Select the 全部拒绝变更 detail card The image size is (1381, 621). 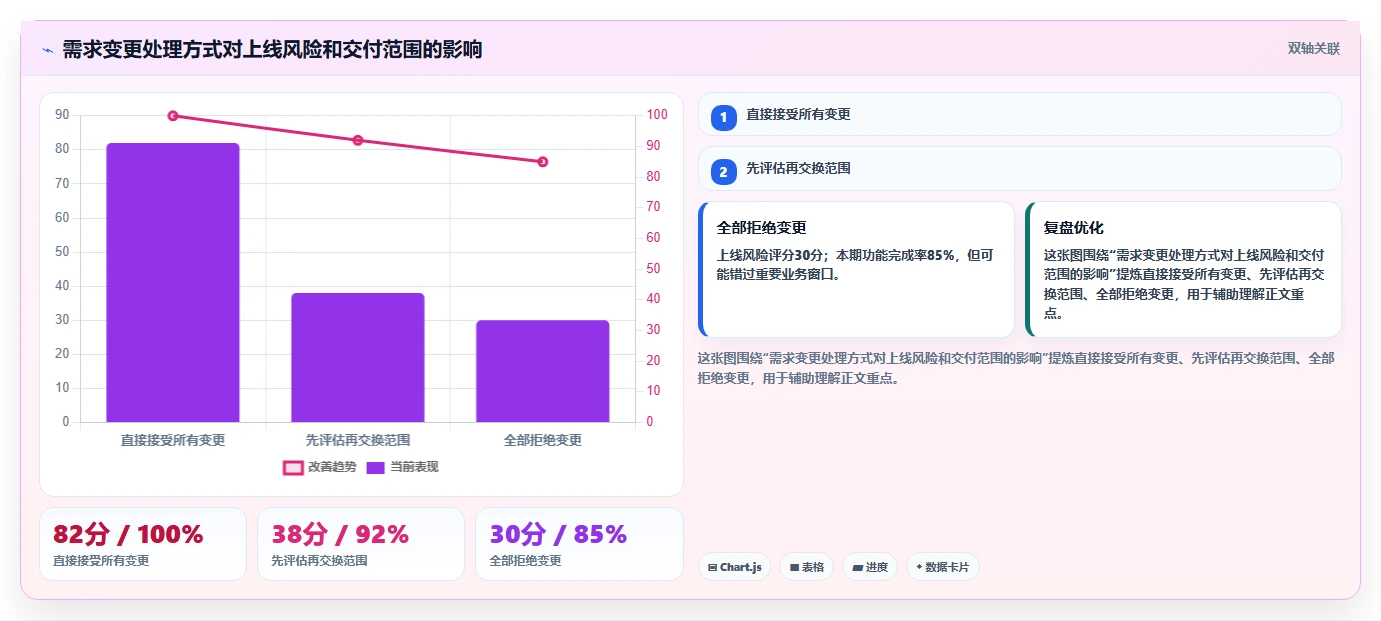(856, 269)
